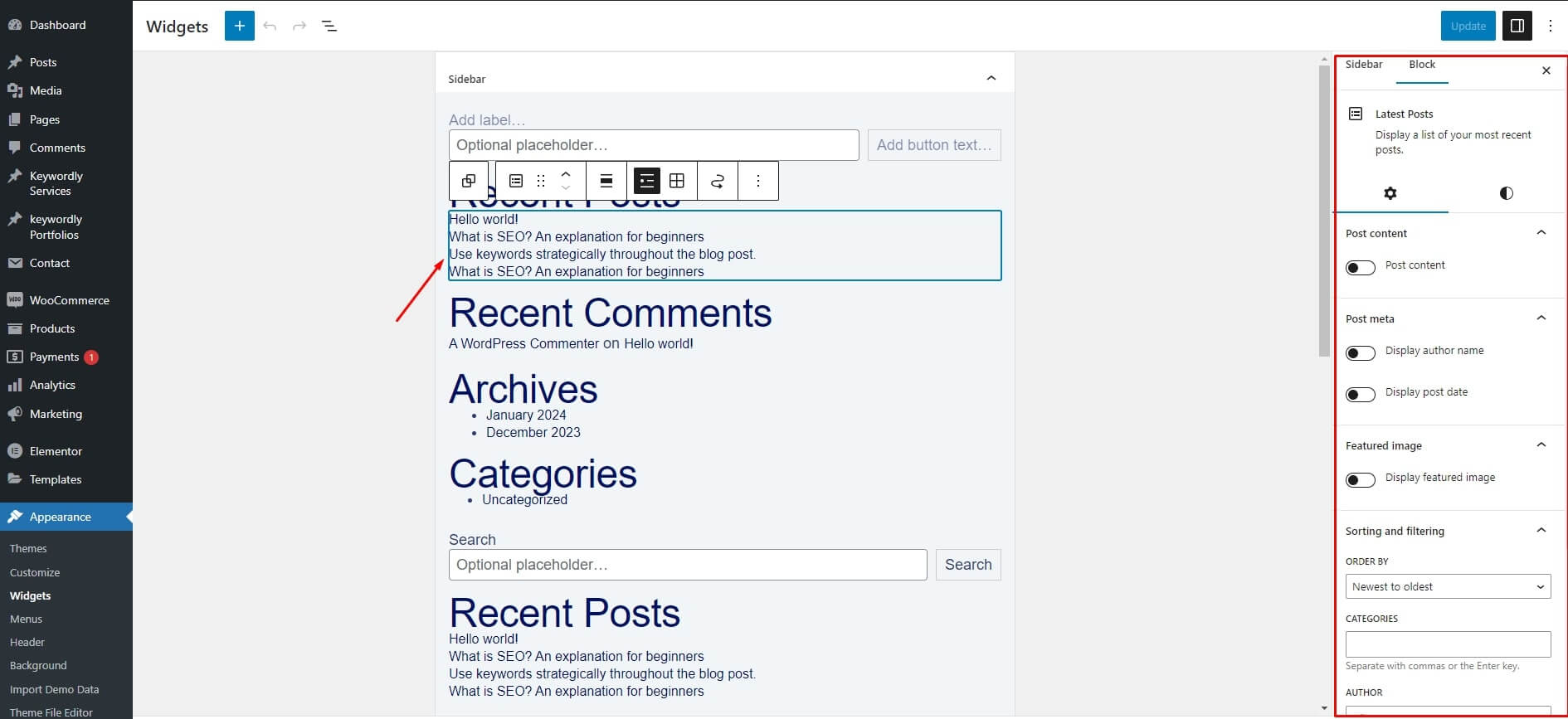Click the blue block inserter plus button

(239, 26)
